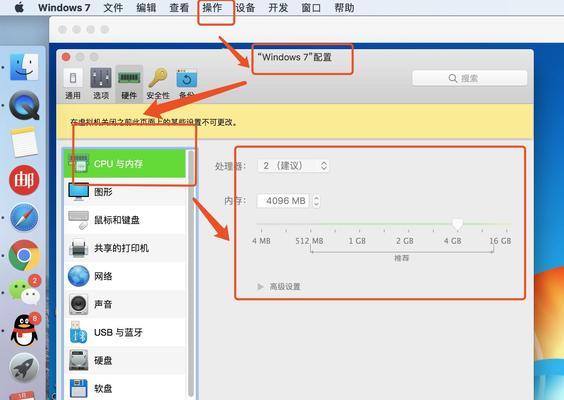
Task: Select USB 与蓝牙 in the sidebar
Action: pyautogui.click(x=125, y=332)
